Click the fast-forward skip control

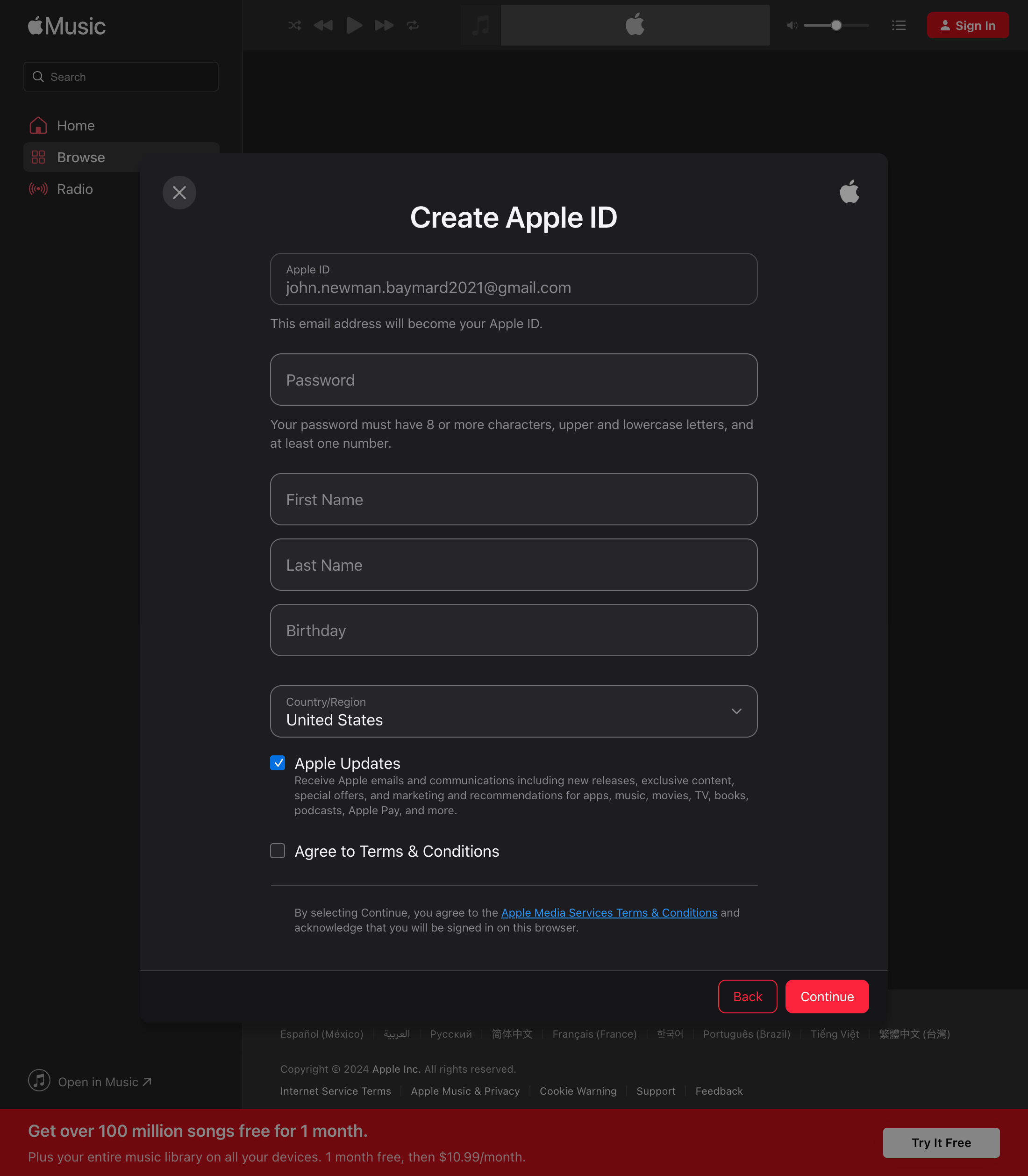click(383, 25)
